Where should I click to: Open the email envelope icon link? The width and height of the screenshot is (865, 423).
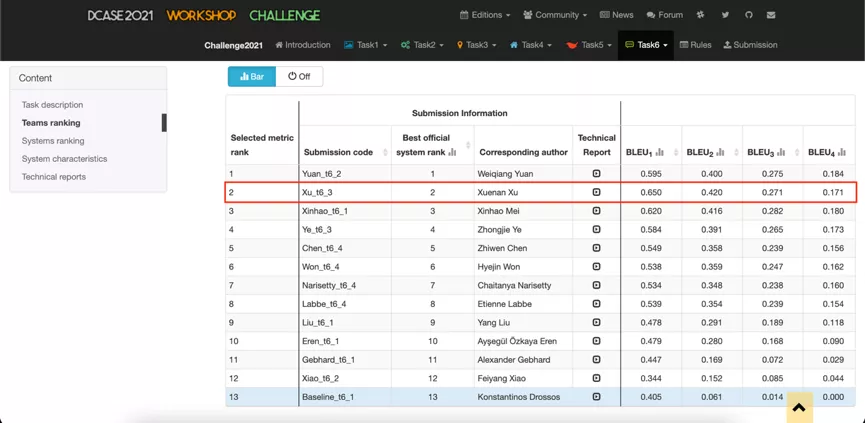coord(771,15)
